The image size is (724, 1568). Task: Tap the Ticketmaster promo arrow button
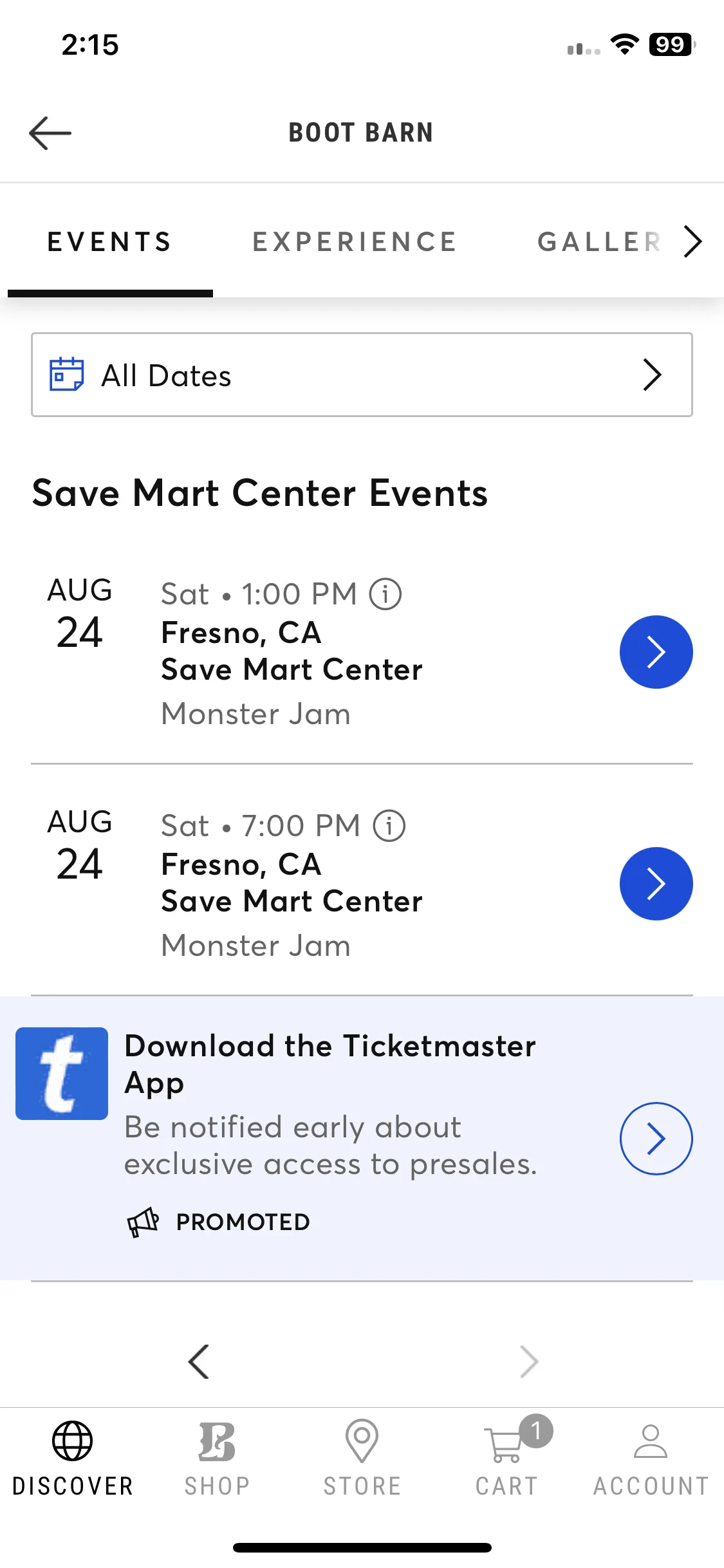[656, 1139]
